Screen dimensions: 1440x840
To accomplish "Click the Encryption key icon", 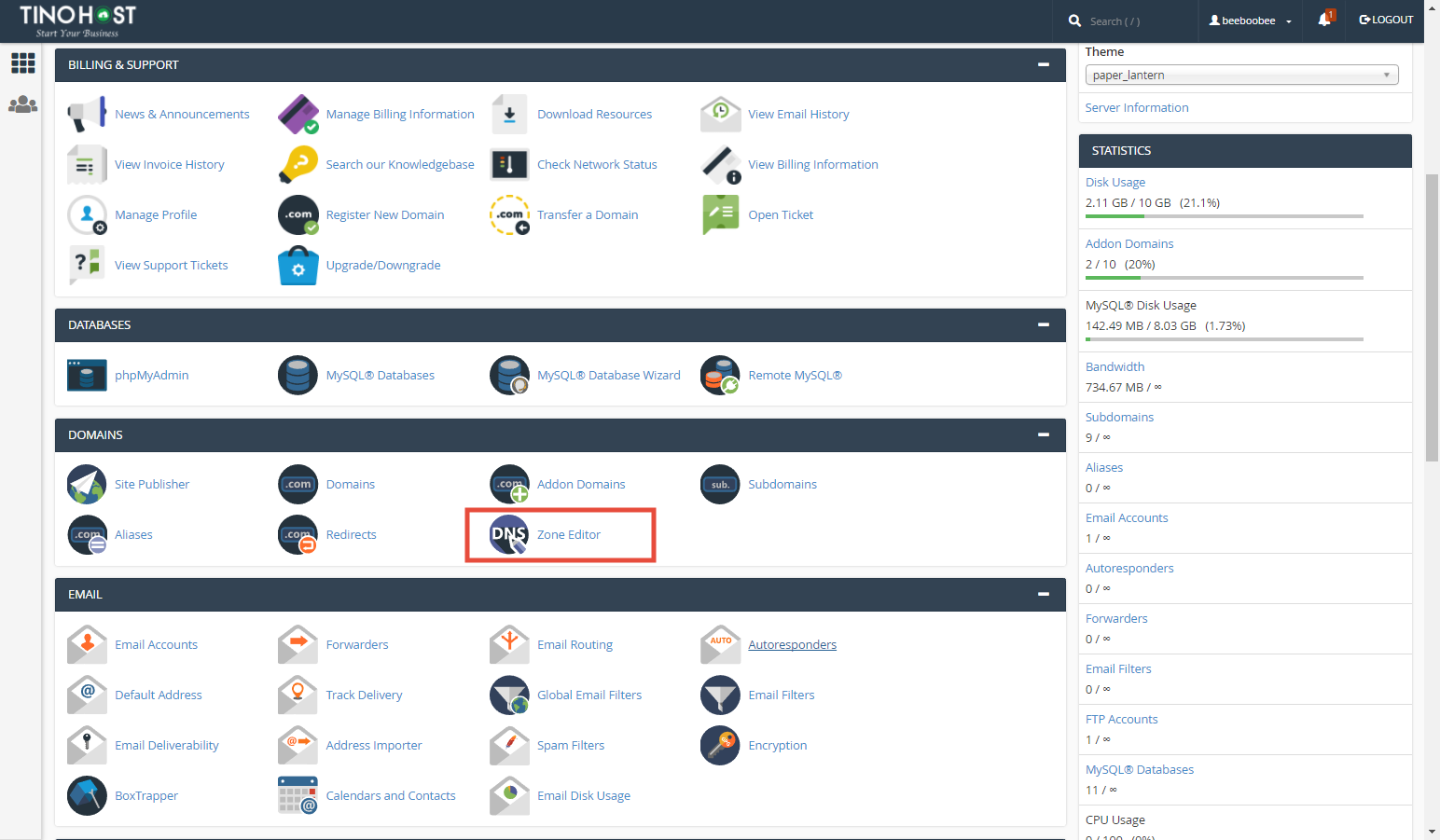I will (x=720, y=746).
